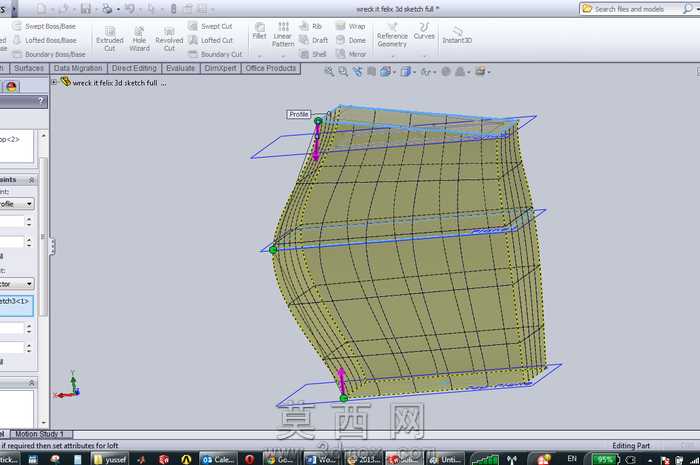Select the Shell tool
Viewport: 700px width, 465px height.
click(312, 54)
